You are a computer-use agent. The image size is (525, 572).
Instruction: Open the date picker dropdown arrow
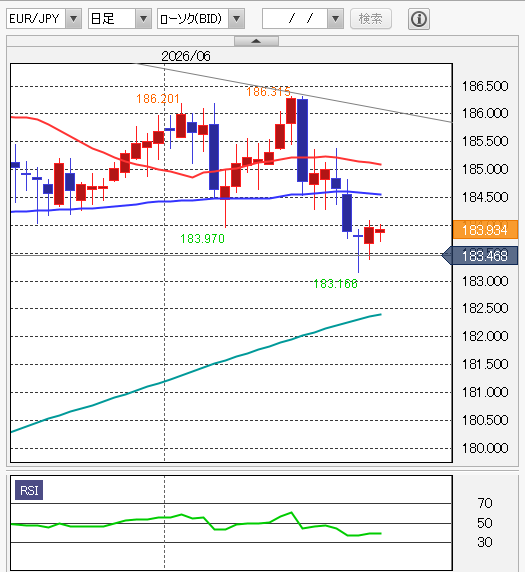tap(335, 19)
